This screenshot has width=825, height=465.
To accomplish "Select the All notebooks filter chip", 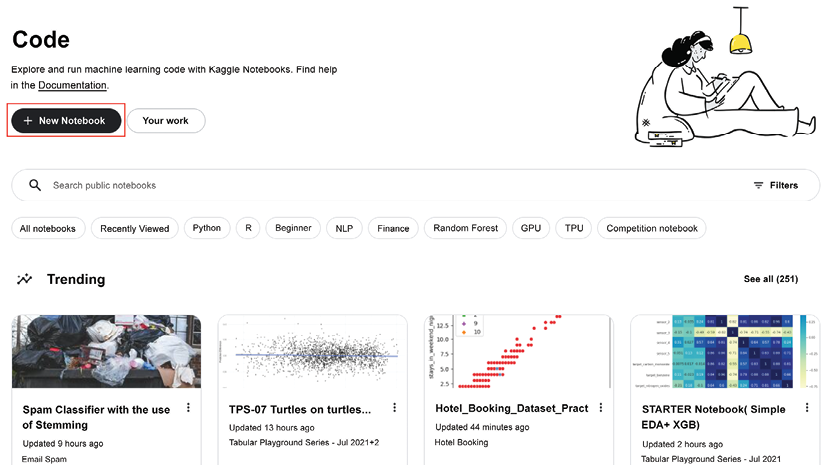I will pos(48,228).
